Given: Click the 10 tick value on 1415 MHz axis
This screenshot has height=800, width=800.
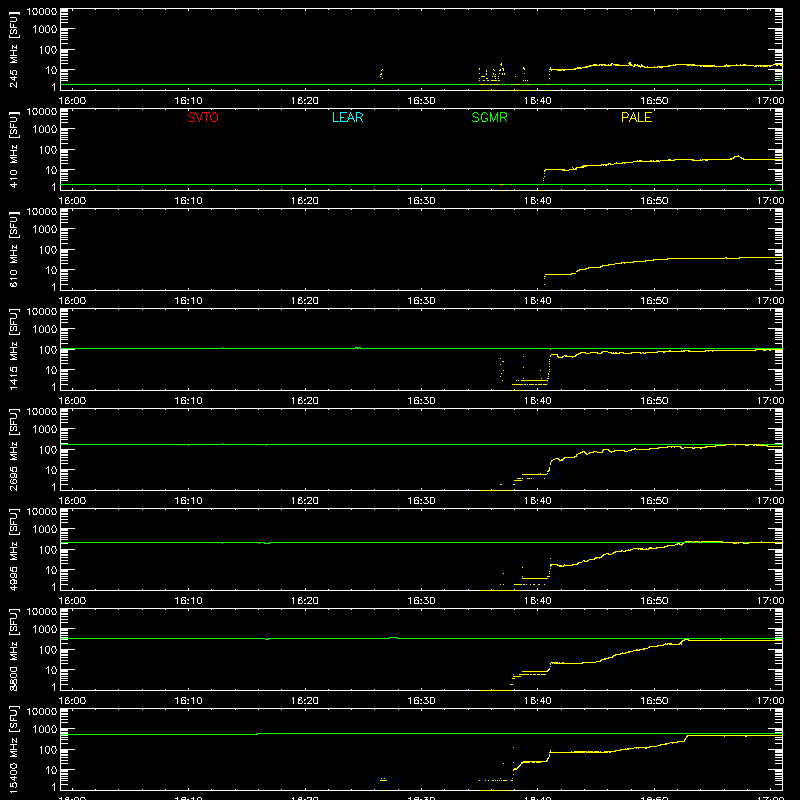Looking at the screenshot, I should pyautogui.click(x=51, y=370).
